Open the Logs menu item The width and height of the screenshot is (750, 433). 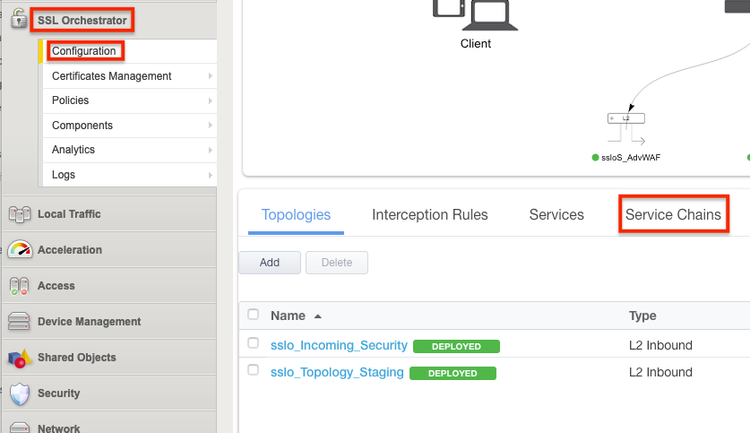(129, 175)
